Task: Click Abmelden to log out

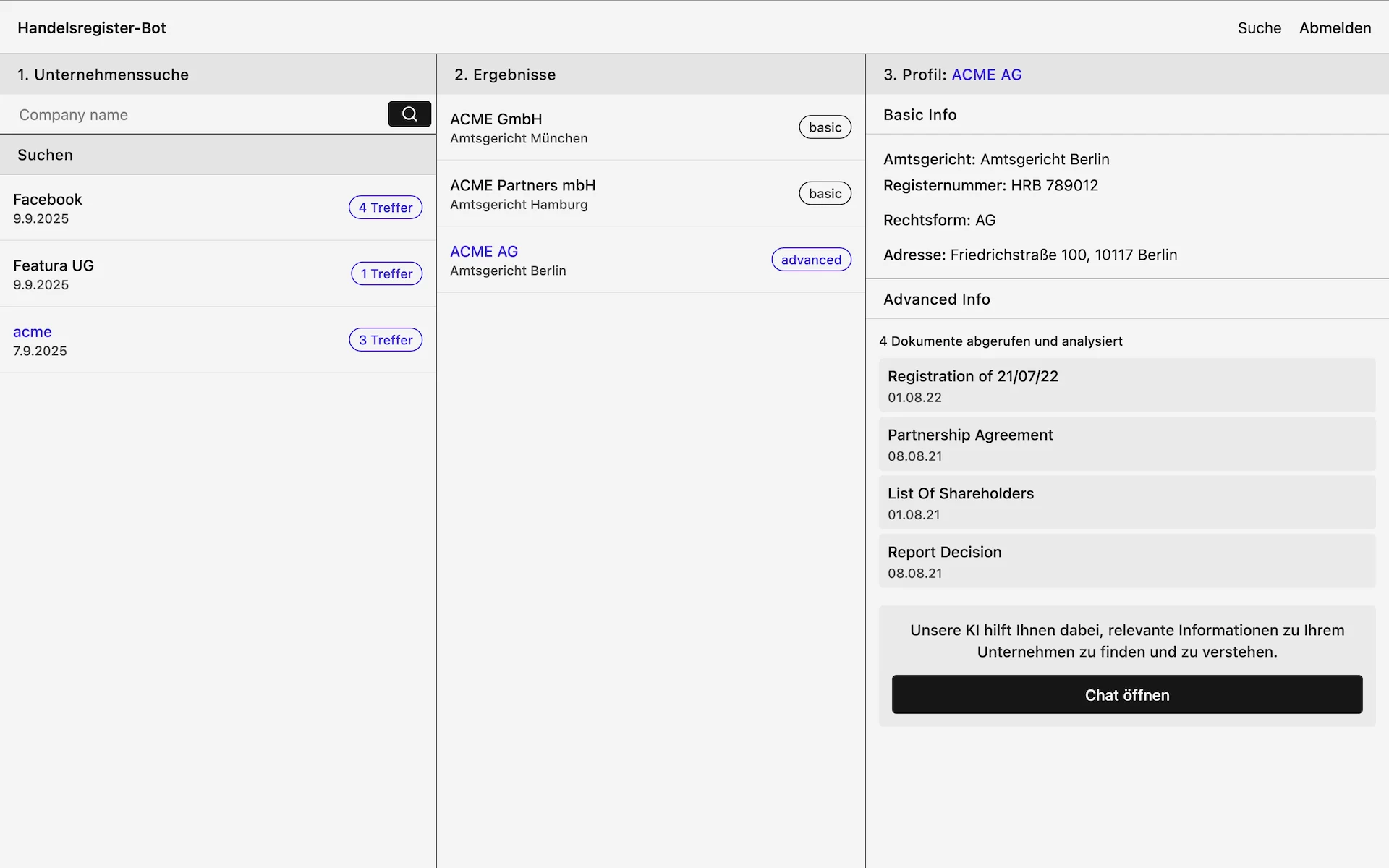Action: [1334, 28]
